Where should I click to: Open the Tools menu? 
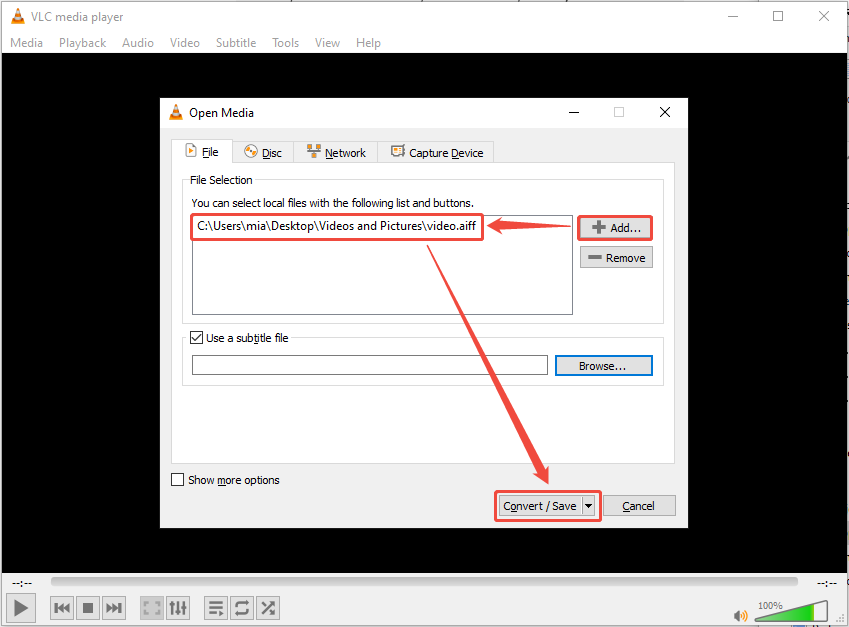tap(285, 43)
